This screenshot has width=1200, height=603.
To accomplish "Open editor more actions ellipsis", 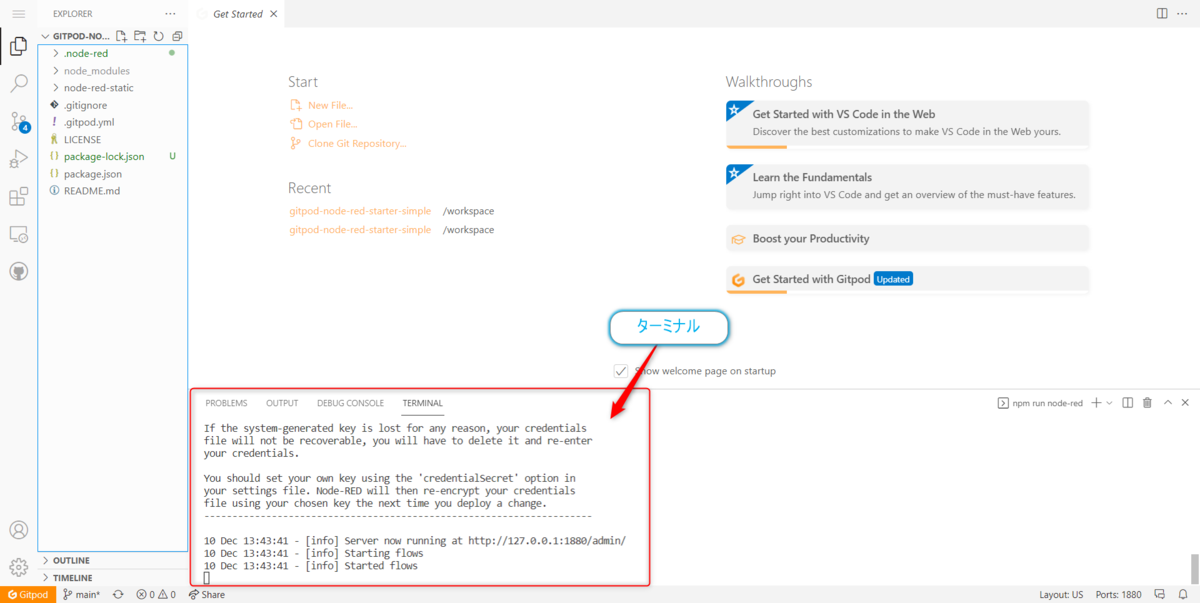I will click(x=1183, y=14).
